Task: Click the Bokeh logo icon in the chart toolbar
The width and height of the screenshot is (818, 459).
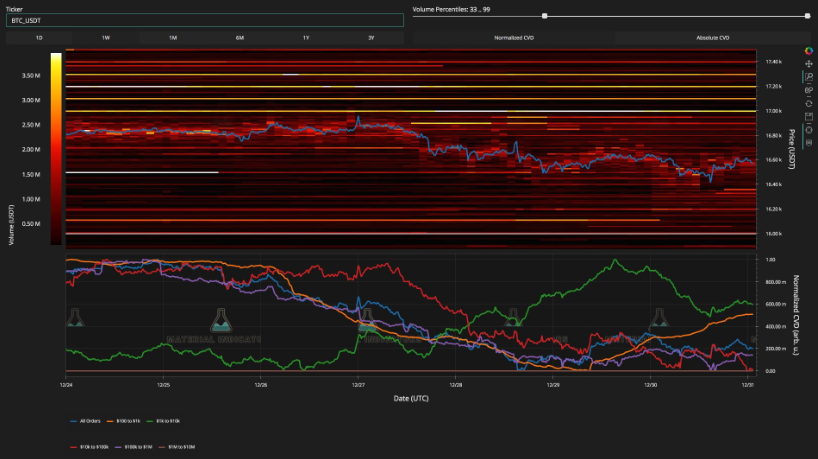Action: (x=808, y=51)
